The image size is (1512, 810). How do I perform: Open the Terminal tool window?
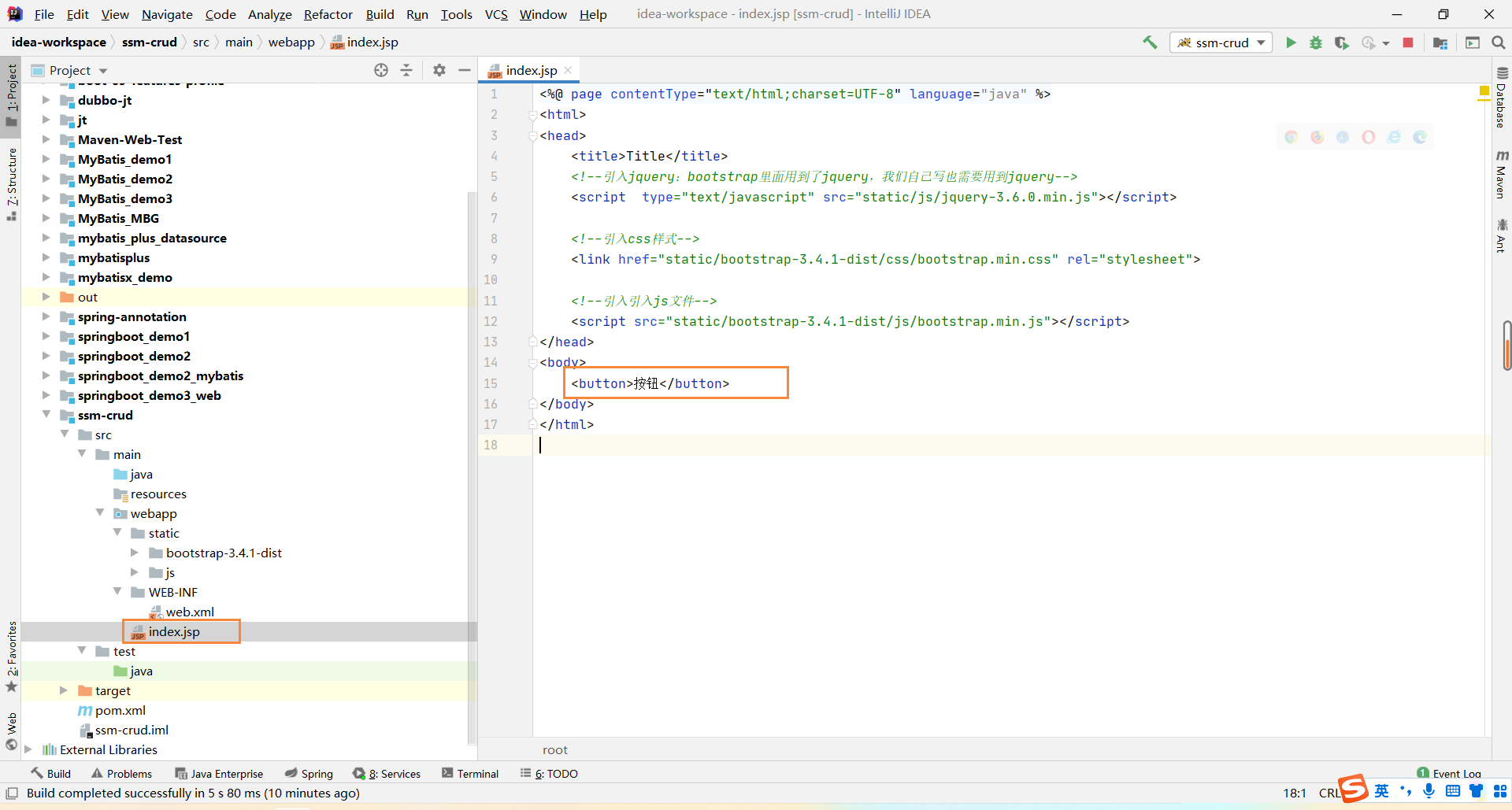[470, 774]
